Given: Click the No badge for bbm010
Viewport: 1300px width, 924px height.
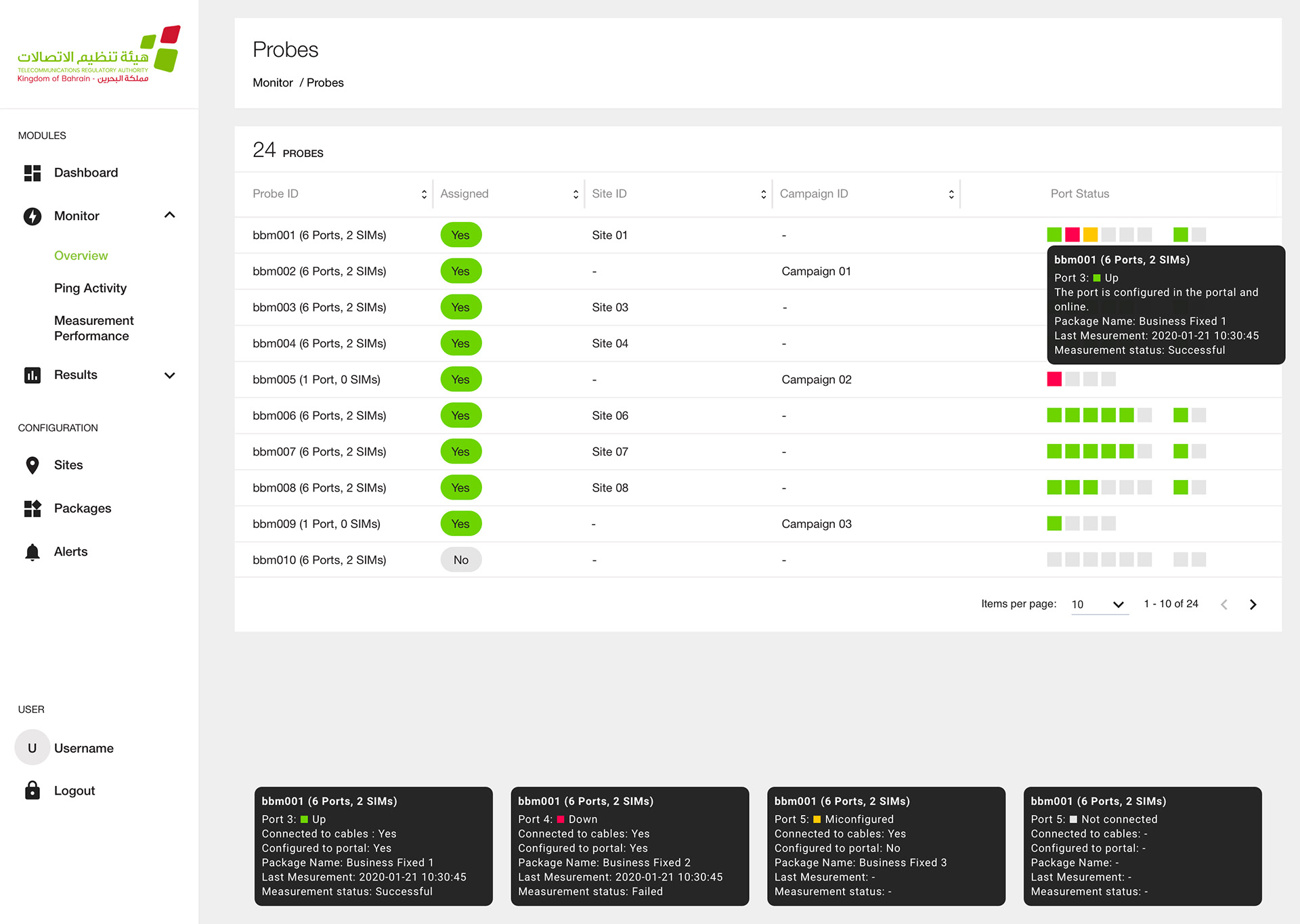Looking at the screenshot, I should (x=460, y=560).
